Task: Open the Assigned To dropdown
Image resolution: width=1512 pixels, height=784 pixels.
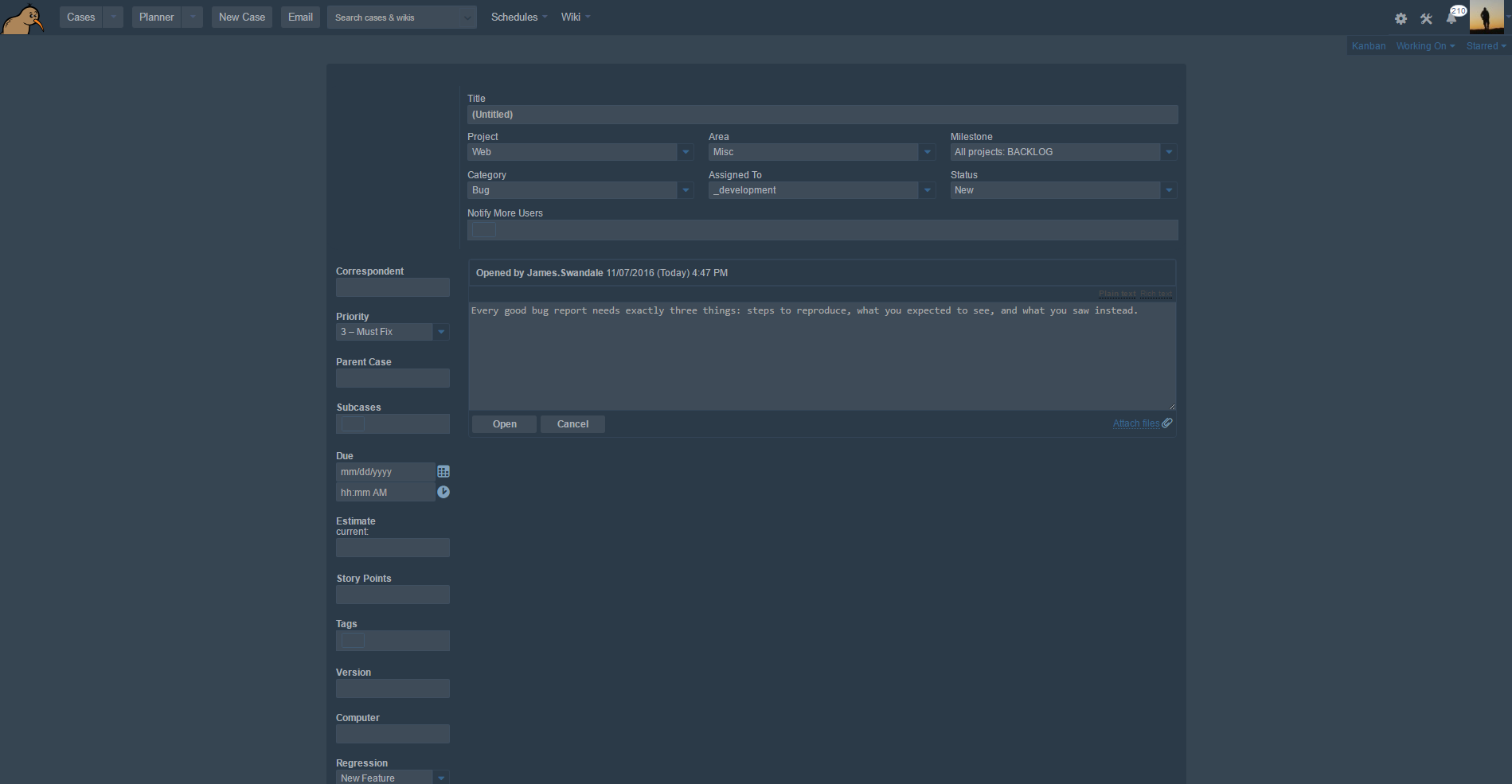Action: (927, 190)
